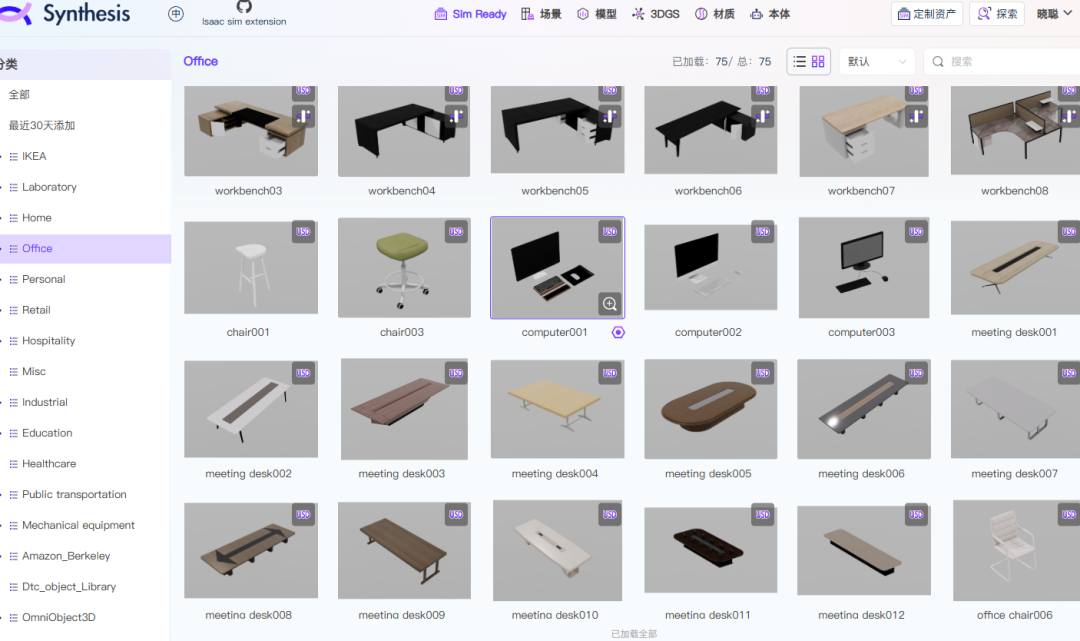Click the GitHub Isaac sim extension icon
The image size is (1080, 641).
pos(244,7)
